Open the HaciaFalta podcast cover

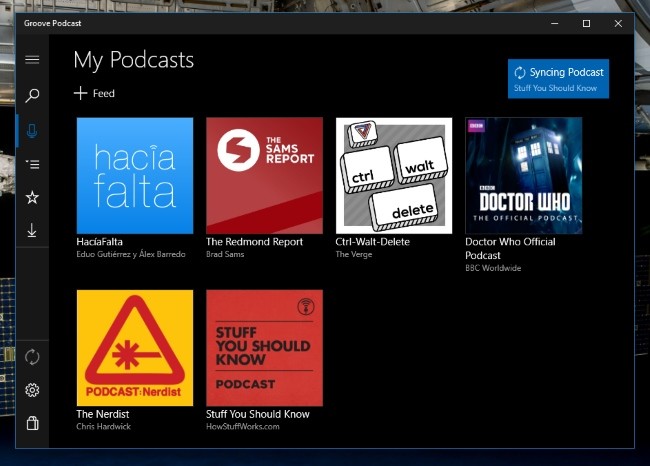(x=135, y=175)
